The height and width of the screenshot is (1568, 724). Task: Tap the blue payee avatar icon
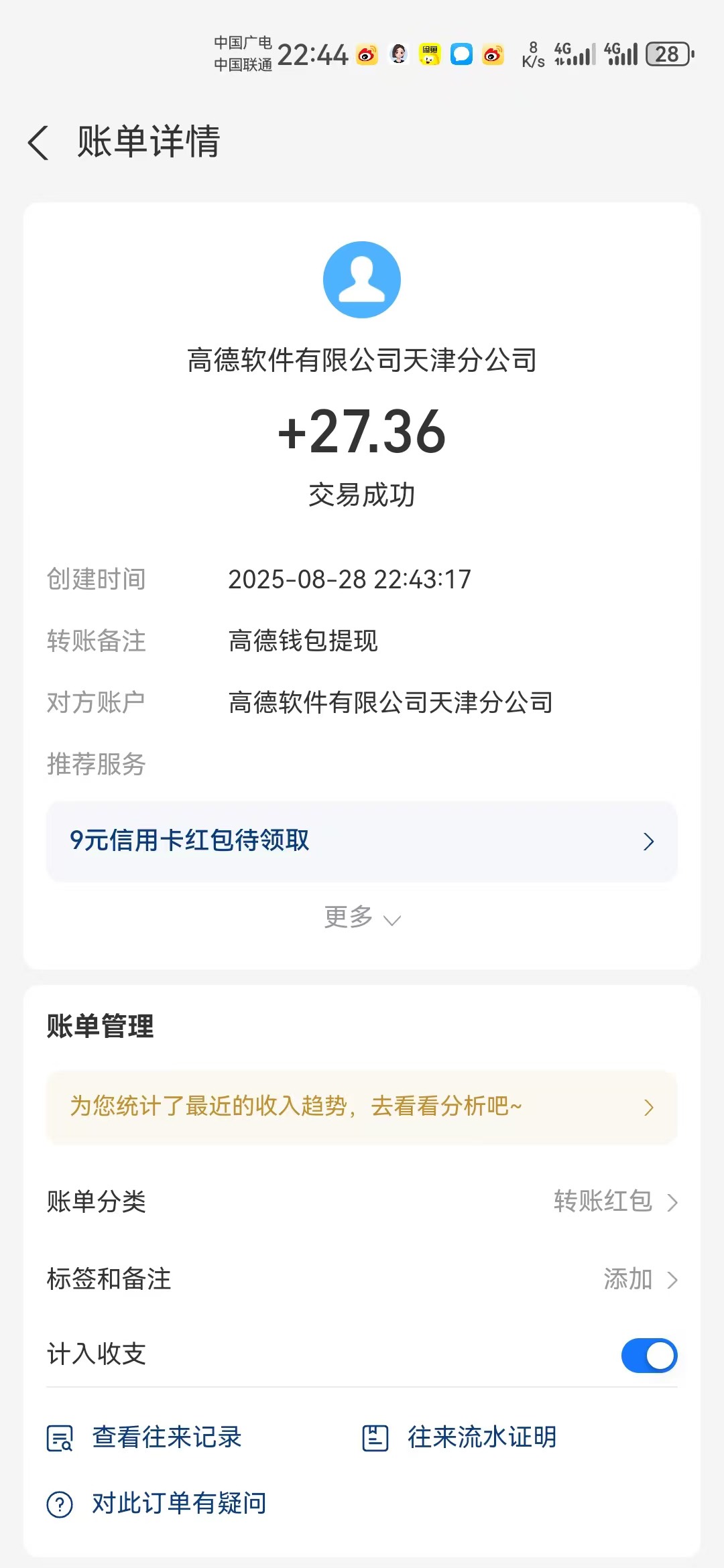tap(362, 279)
